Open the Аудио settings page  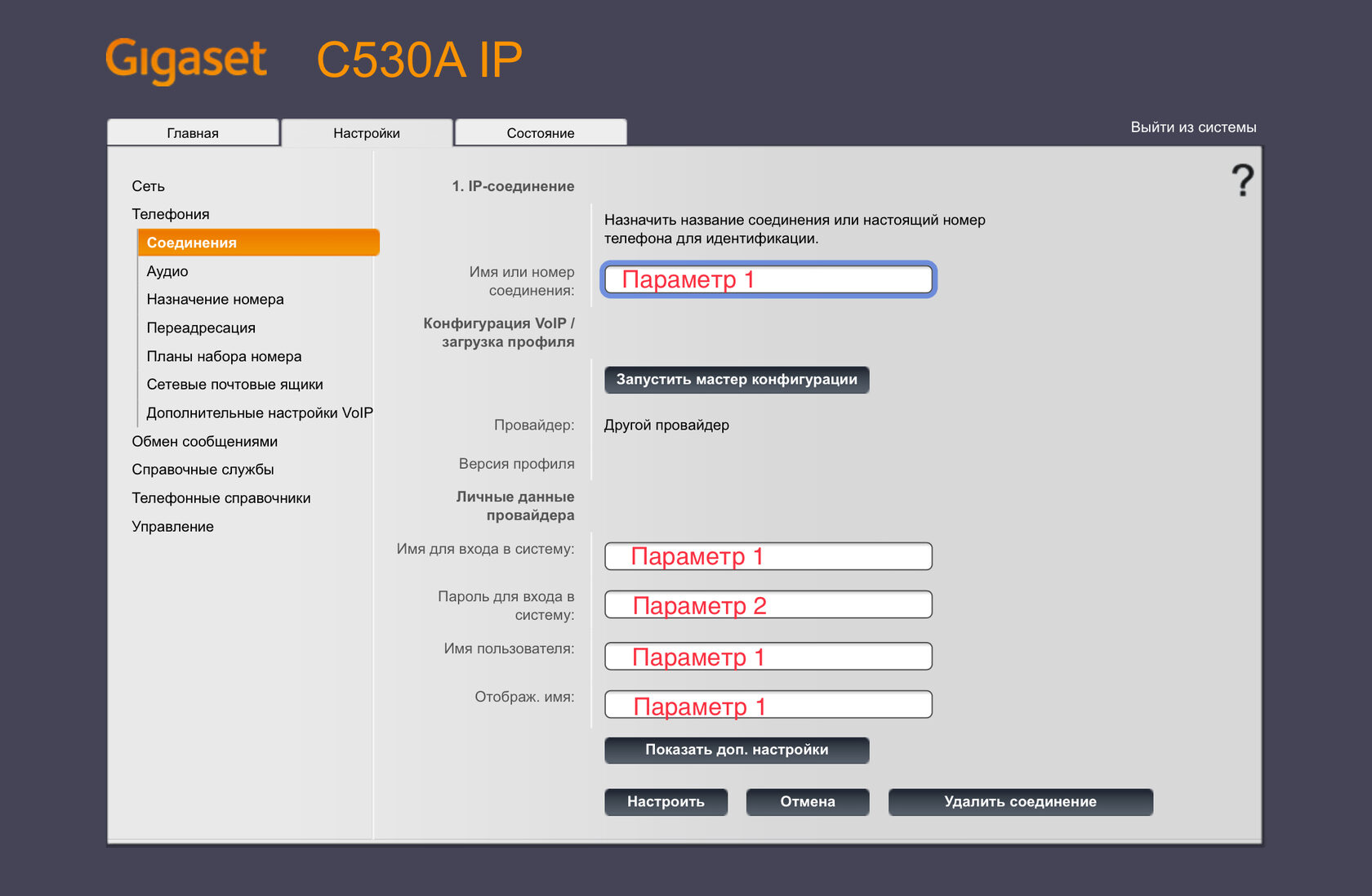167,271
